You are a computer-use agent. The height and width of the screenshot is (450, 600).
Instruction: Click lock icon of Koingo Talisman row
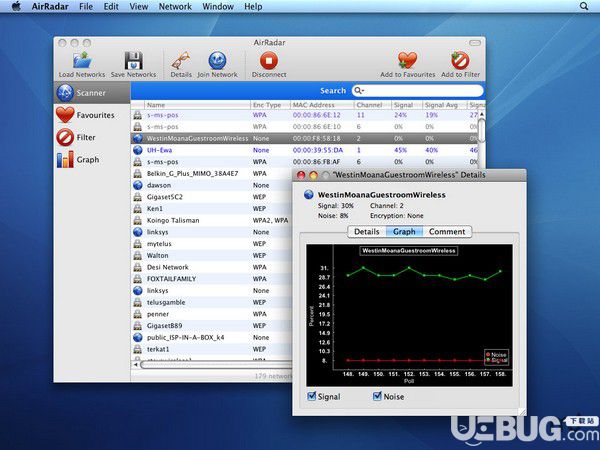tap(138, 220)
